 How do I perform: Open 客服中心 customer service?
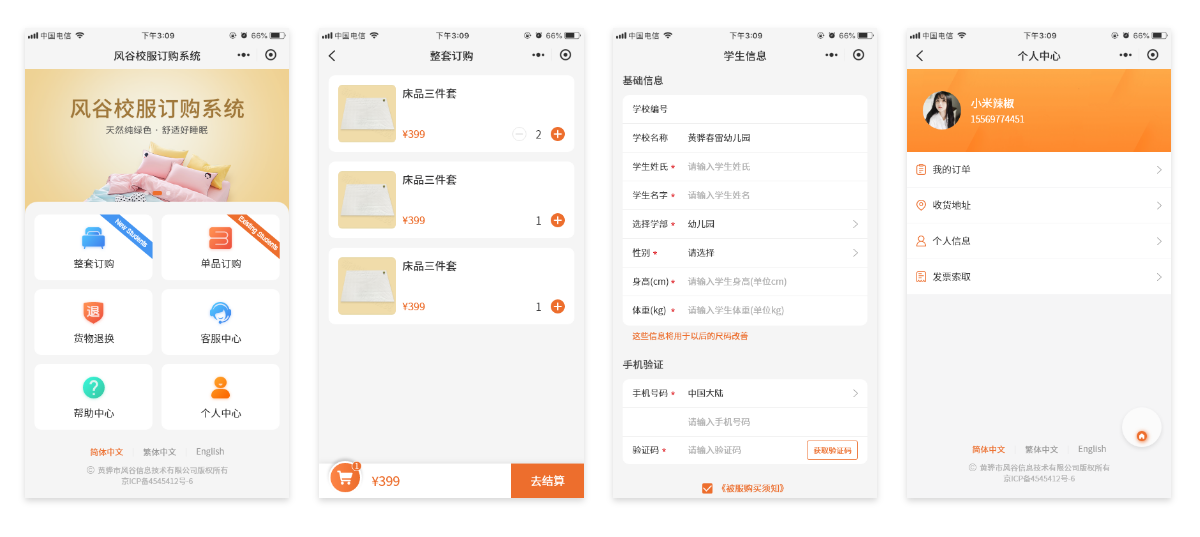tap(220, 313)
